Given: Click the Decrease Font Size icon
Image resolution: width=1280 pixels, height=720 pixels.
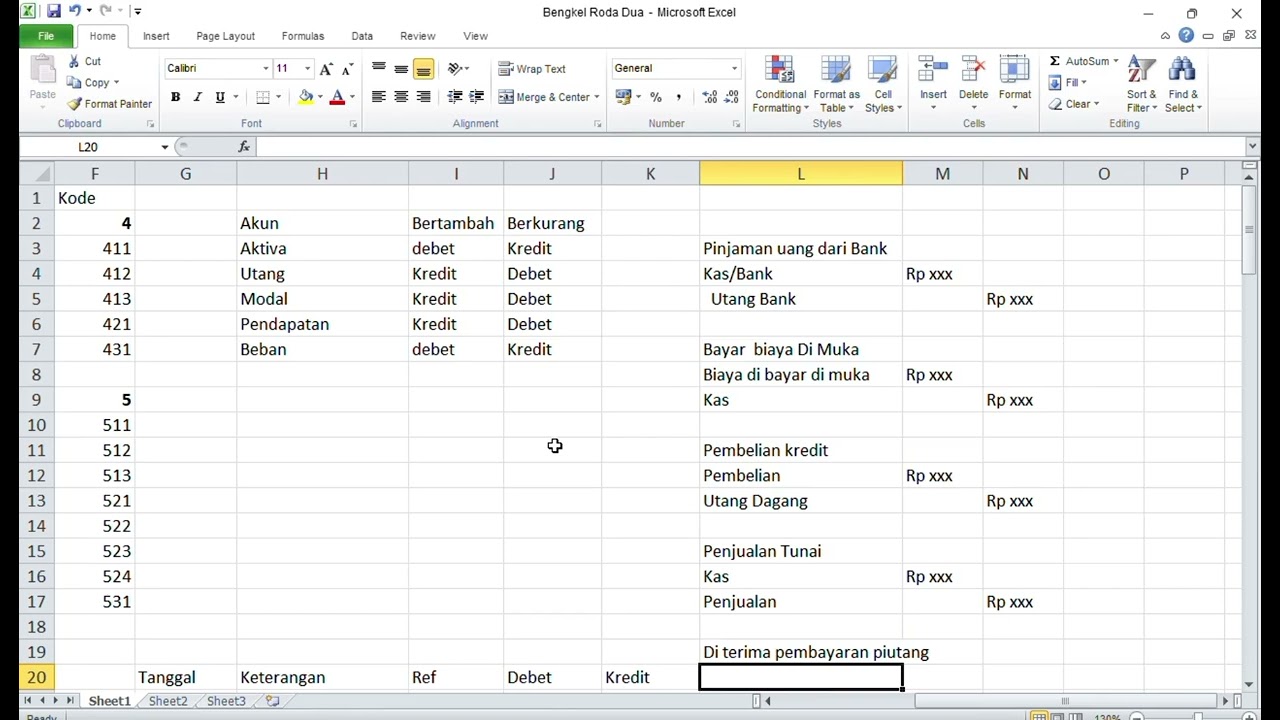Looking at the screenshot, I should (347, 68).
